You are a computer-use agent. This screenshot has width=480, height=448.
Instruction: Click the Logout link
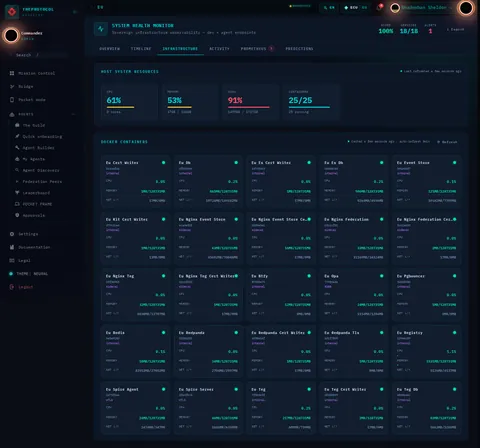[x=25, y=287]
